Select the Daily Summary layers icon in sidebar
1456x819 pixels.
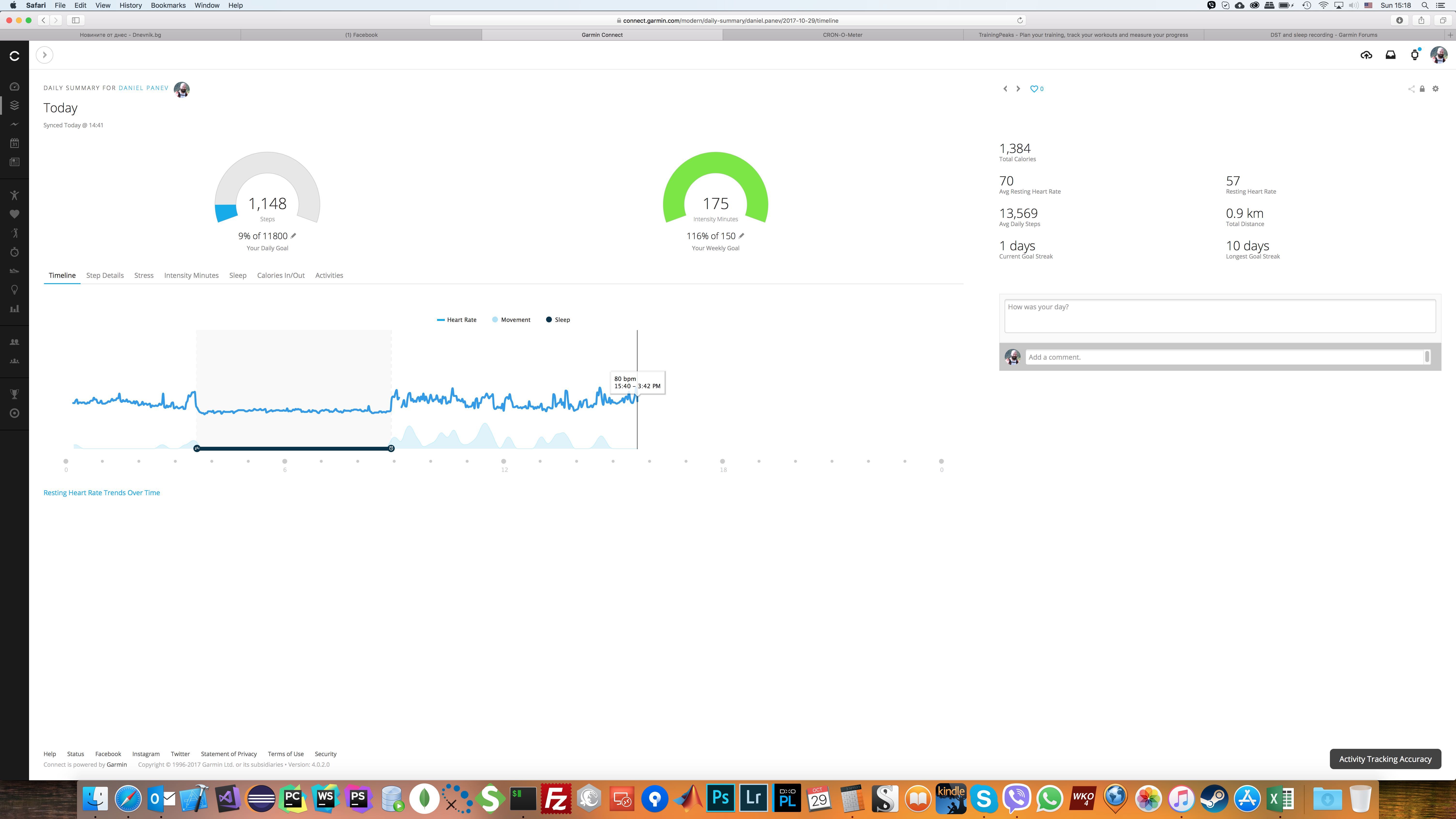point(15,105)
